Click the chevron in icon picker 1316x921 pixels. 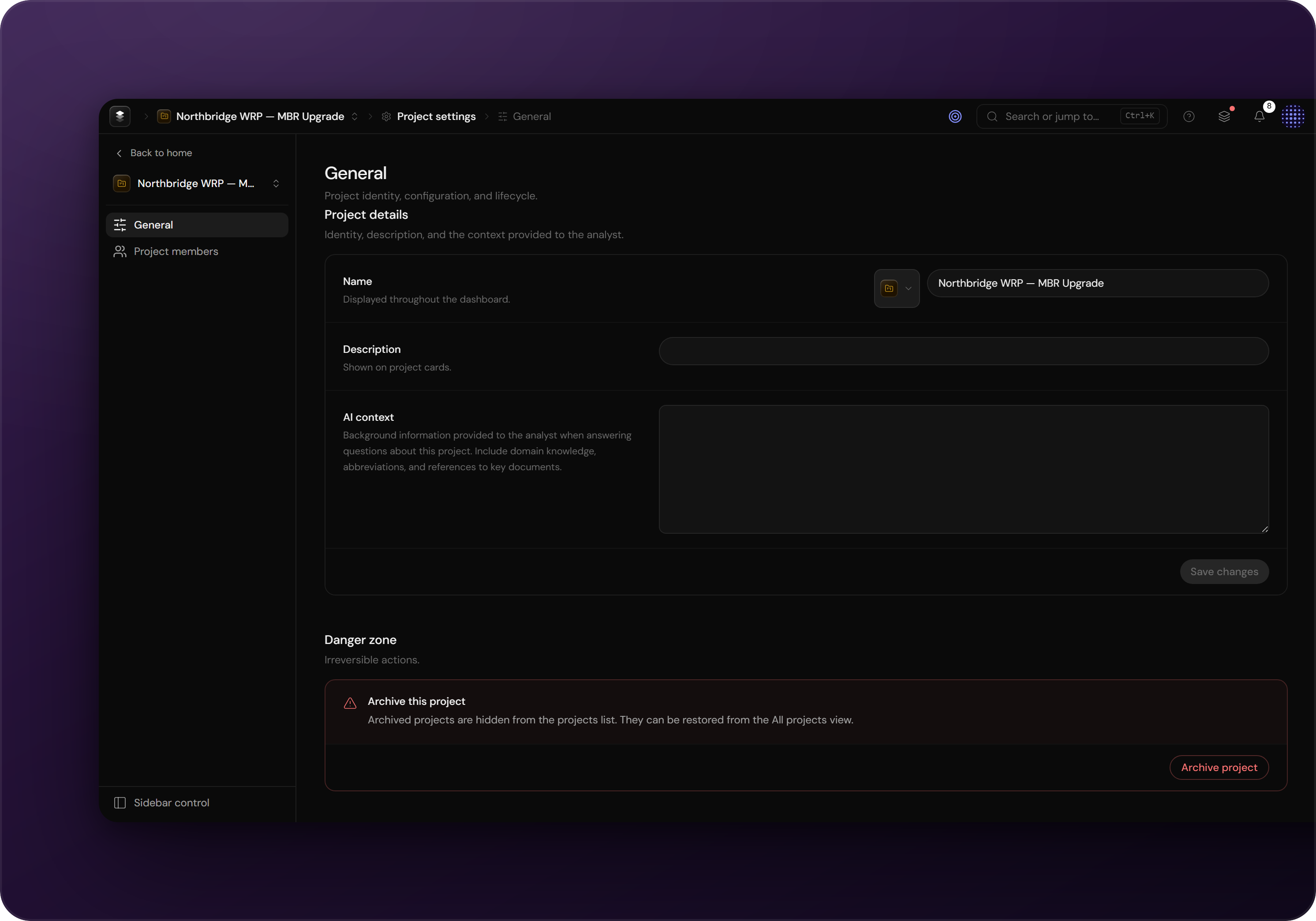pos(908,288)
